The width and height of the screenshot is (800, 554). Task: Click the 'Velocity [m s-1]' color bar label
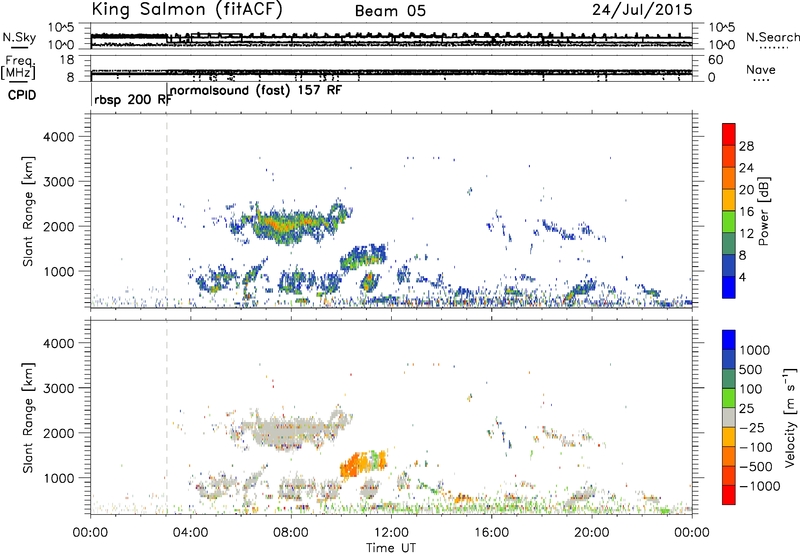[x=790, y=417]
